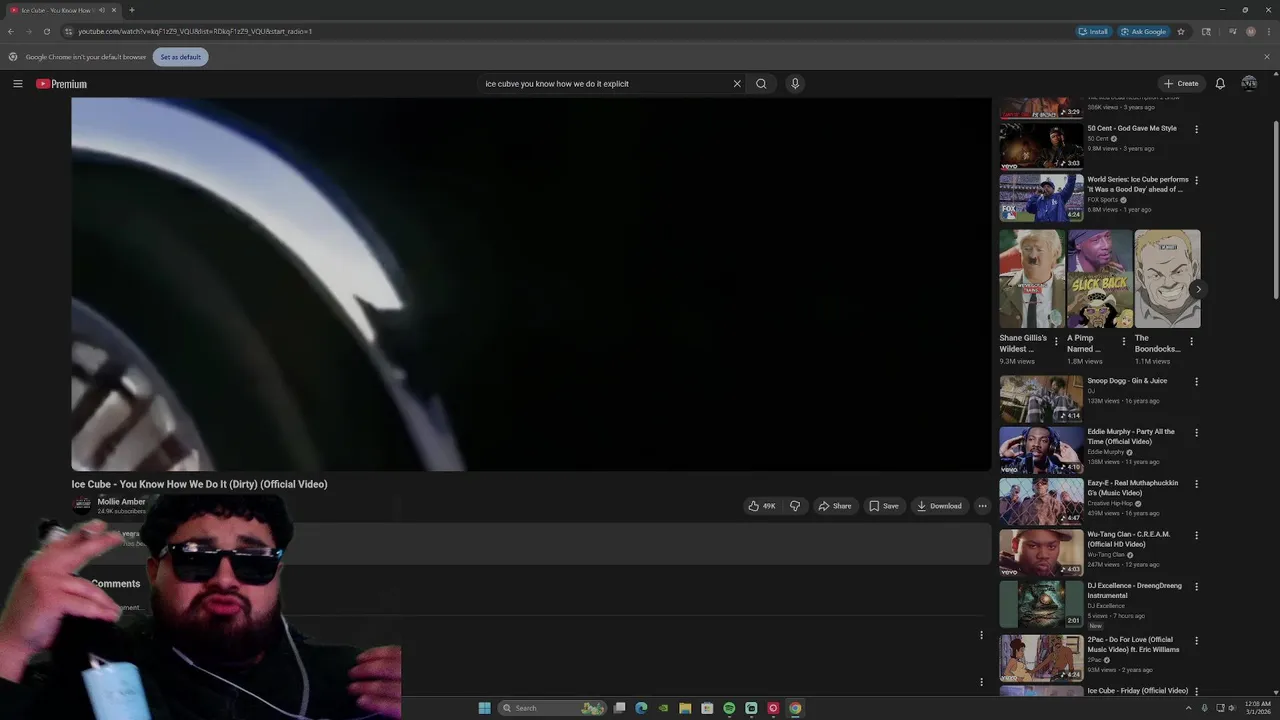The height and width of the screenshot is (720, 1280).
Task: Open YouTube notifications bell
Action: point(1220,84)
